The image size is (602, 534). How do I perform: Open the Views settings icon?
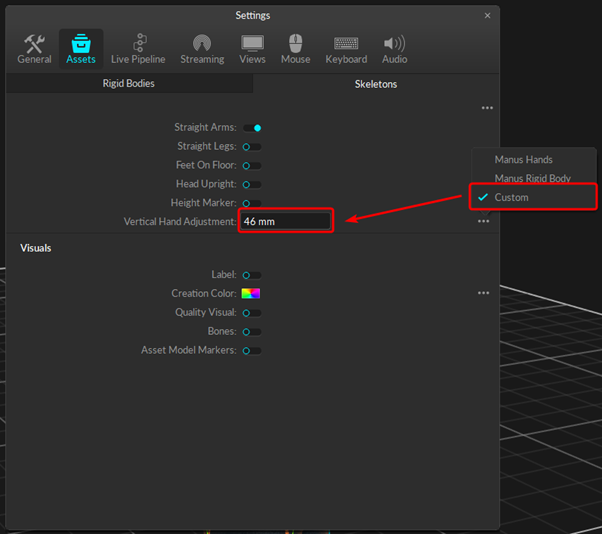click(252, 48)
